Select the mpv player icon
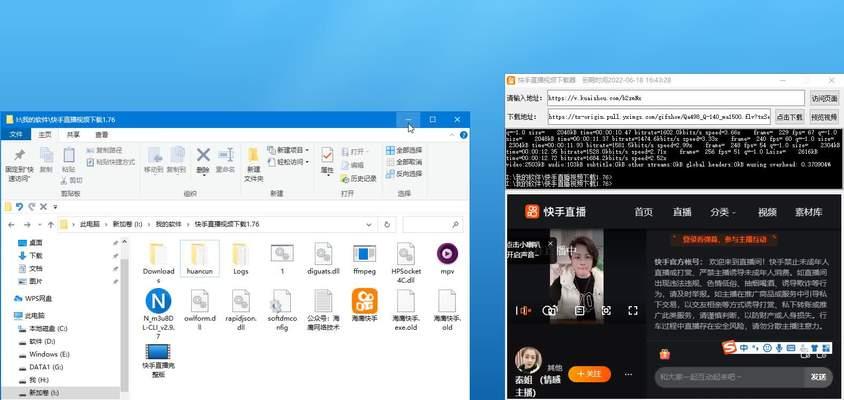 point(447,254)
